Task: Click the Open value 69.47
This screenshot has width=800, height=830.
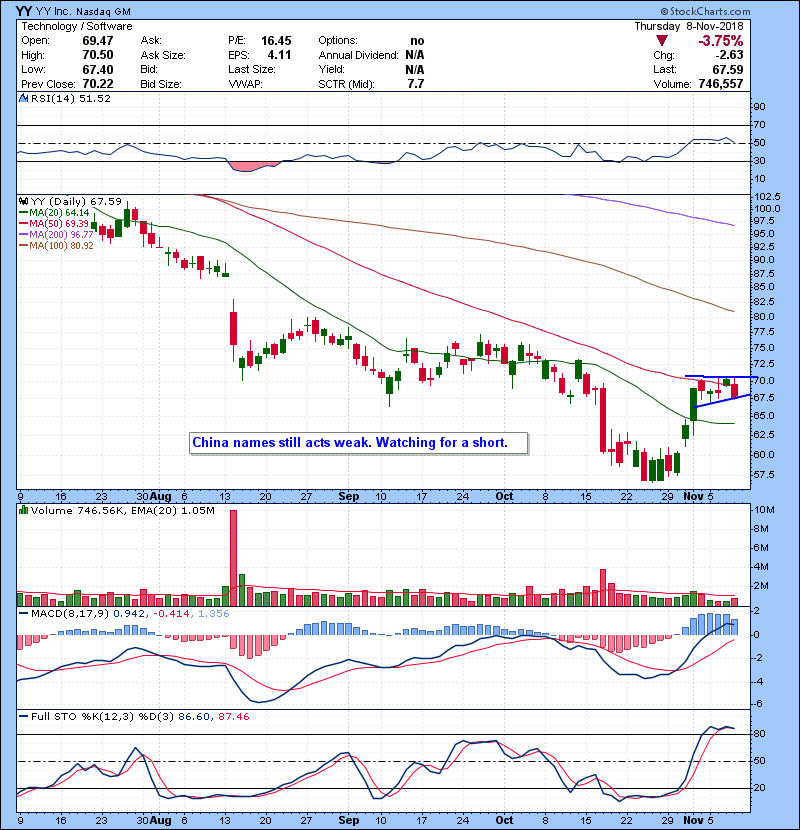Action: click(97, 41)
